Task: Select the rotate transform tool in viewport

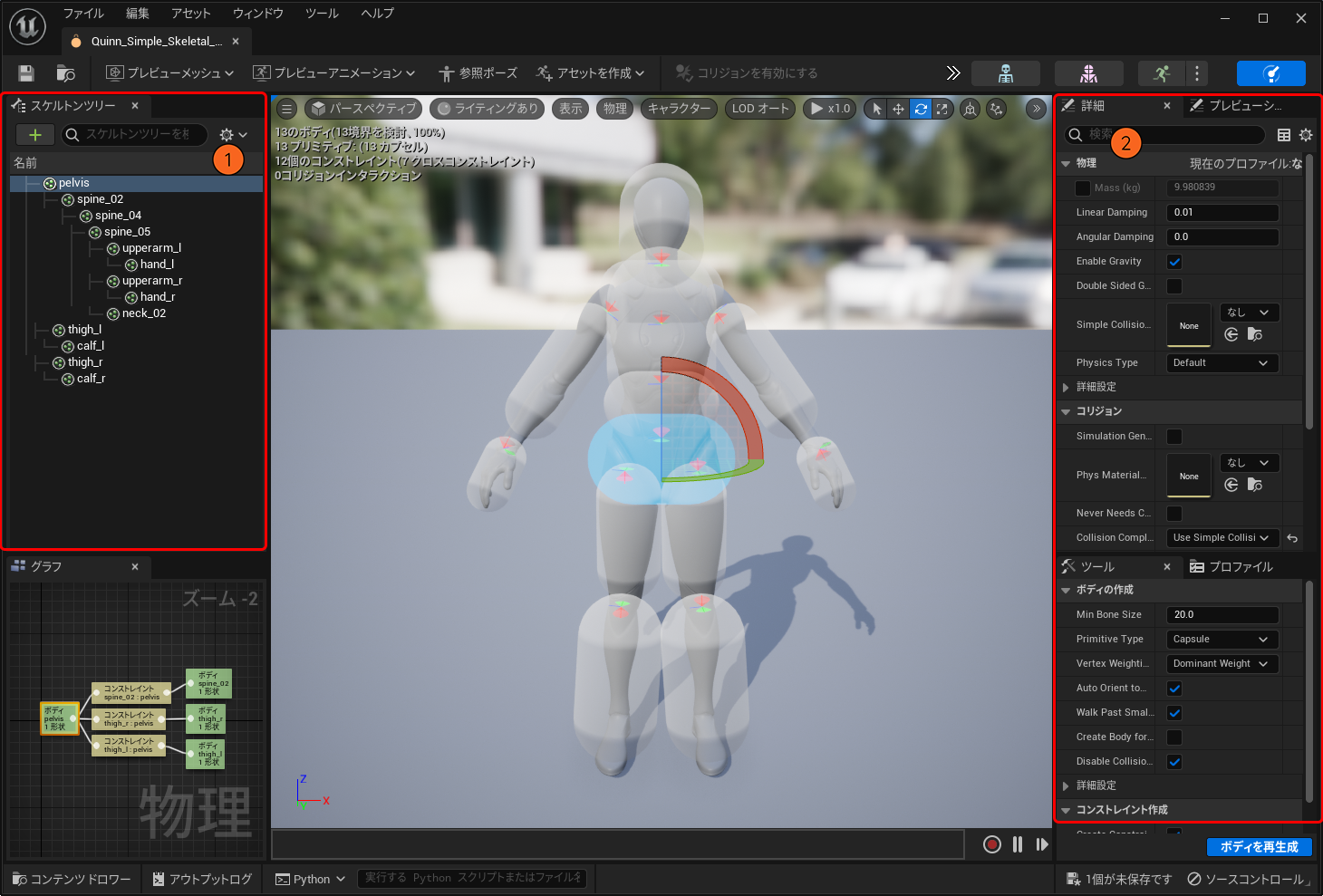Action: [x=921, y=109]
